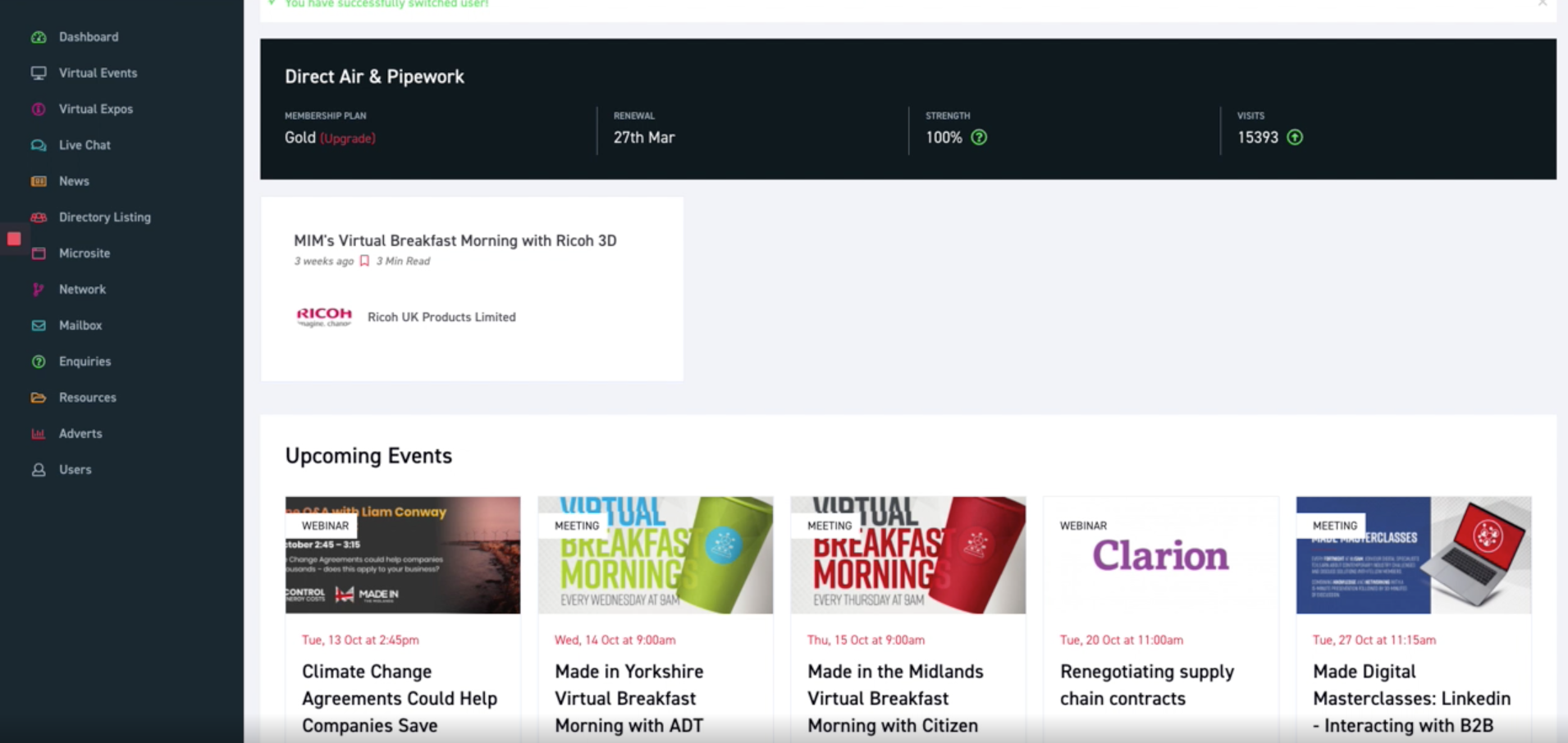This screenshot has width=1568, height=743.
Task: Open Renegotiating supply chain contracts event
Action: (x=1147, y=685)
